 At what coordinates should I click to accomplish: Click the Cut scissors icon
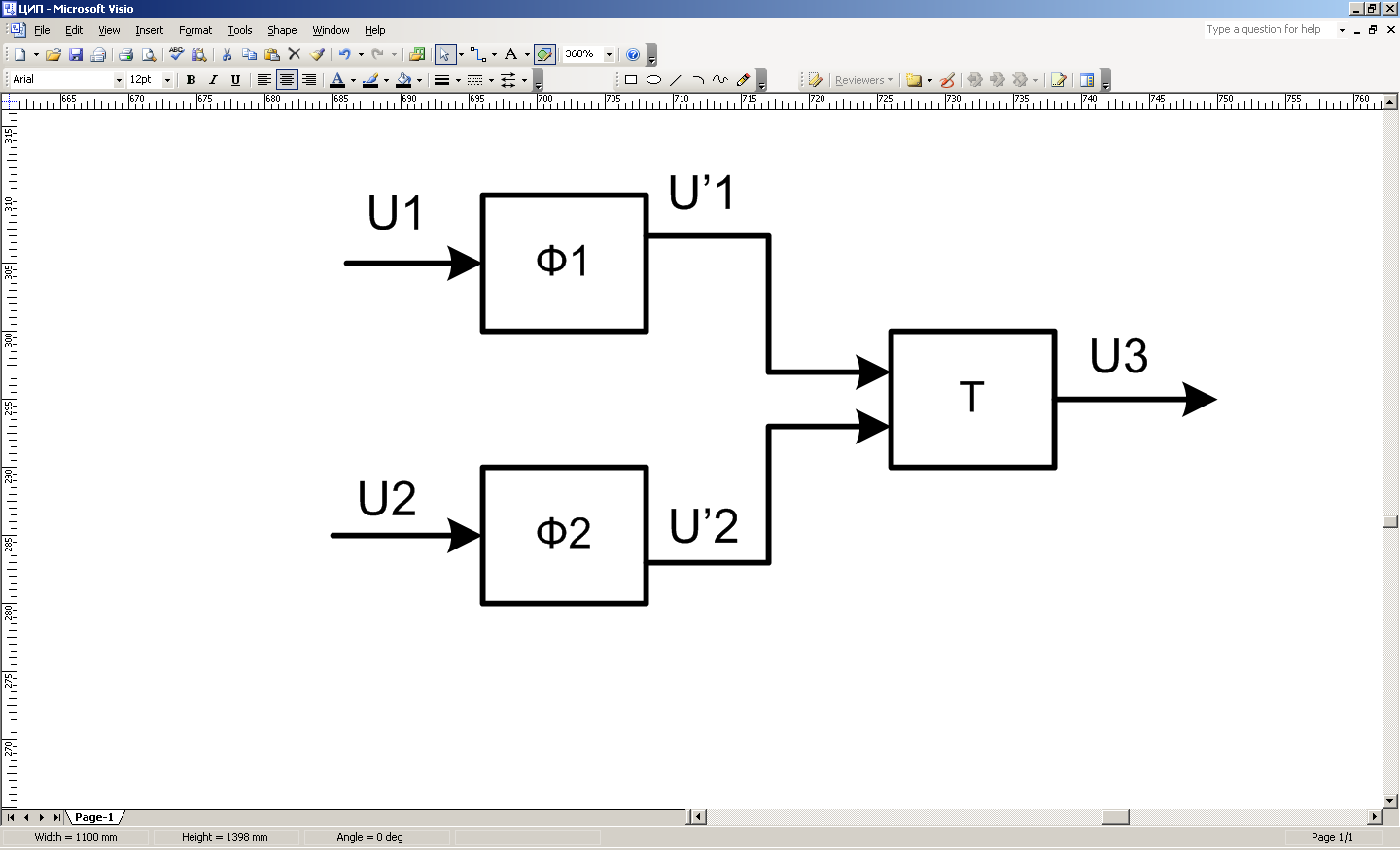(x=227, y=54)
